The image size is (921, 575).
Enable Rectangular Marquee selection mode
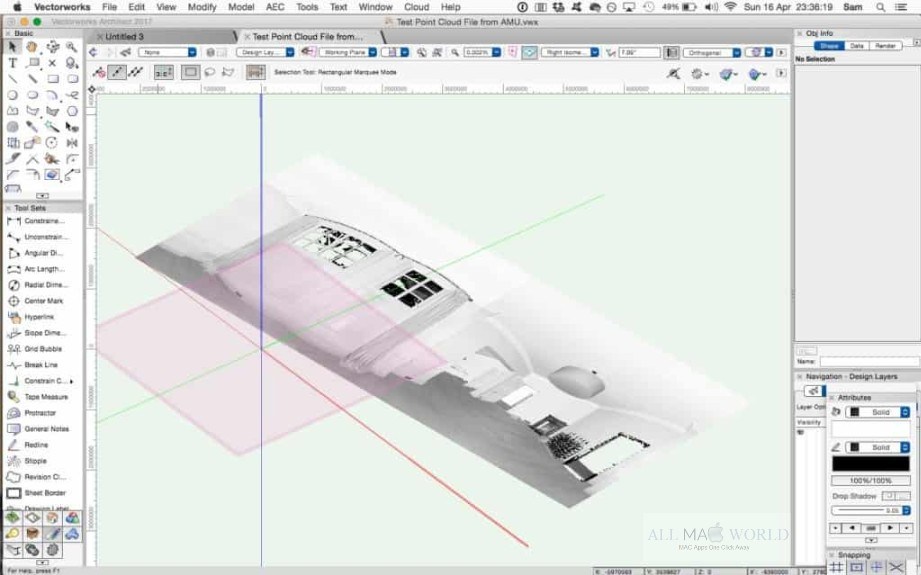(x=190, y=72)
